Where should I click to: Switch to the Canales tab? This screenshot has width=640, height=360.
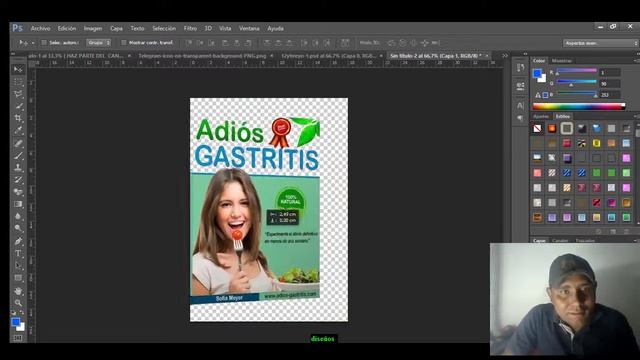(x=560, y=240)
